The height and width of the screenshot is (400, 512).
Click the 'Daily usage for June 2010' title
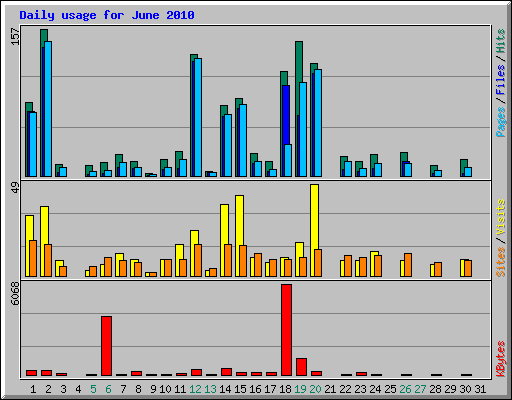click(107, 15)
